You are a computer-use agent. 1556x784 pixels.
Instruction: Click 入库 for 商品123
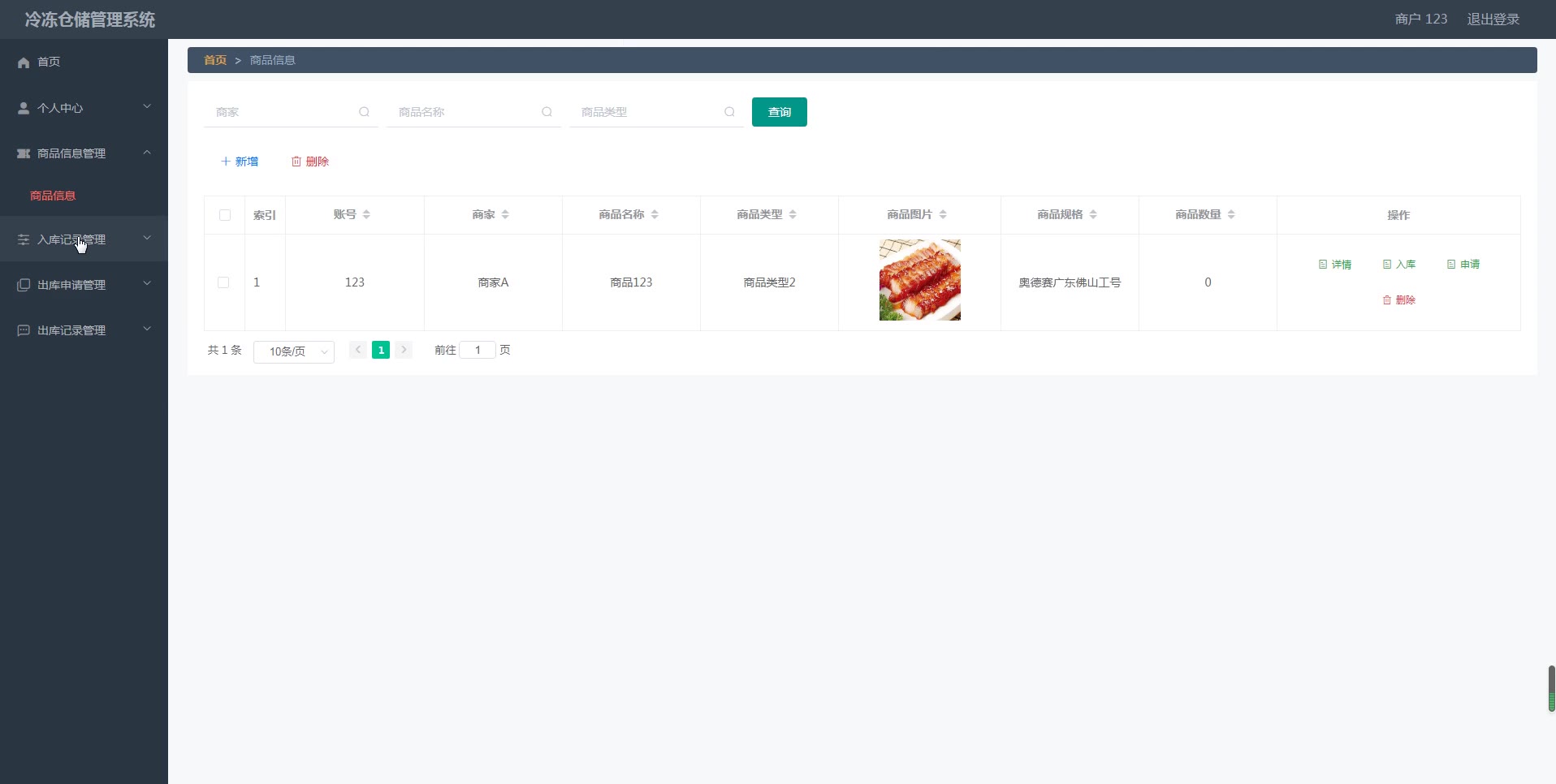click(x=1399, y=265)
